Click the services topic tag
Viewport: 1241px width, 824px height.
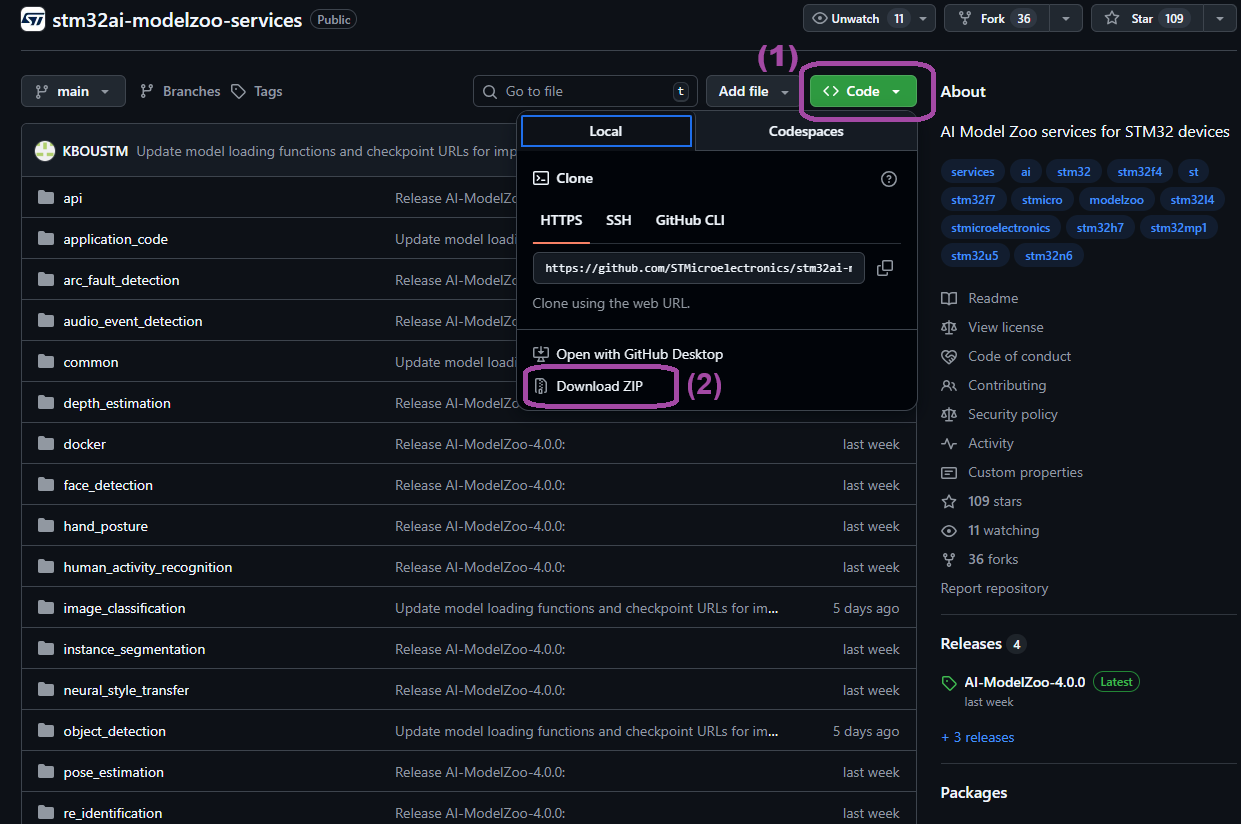tap(973, 172)
